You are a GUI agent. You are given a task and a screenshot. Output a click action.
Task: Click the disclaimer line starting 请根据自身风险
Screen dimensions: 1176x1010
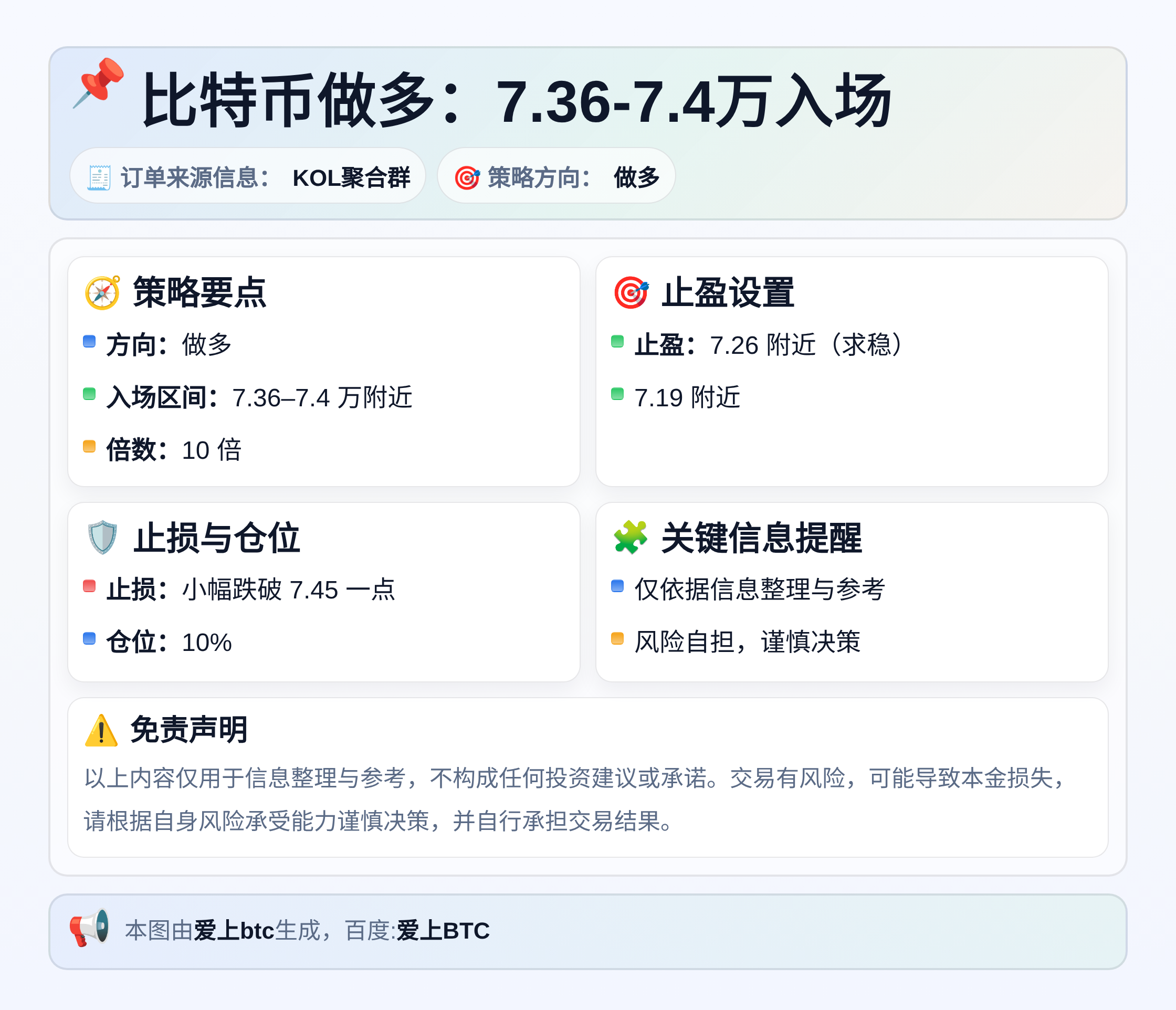pyautogui.click(x=379, y=822)
